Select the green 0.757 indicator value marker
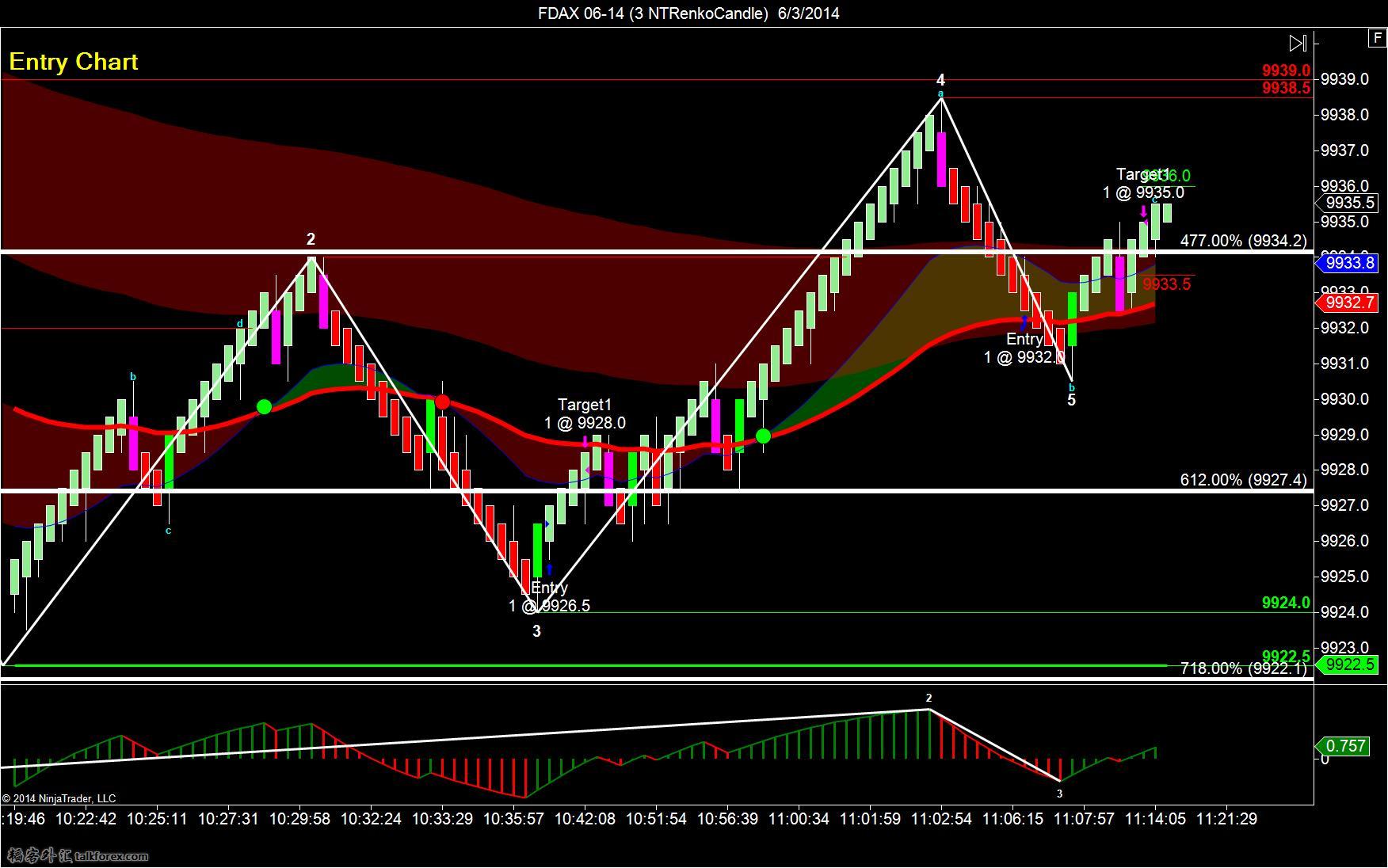This screenshot has height=868, width=1388. (1343, 746)
